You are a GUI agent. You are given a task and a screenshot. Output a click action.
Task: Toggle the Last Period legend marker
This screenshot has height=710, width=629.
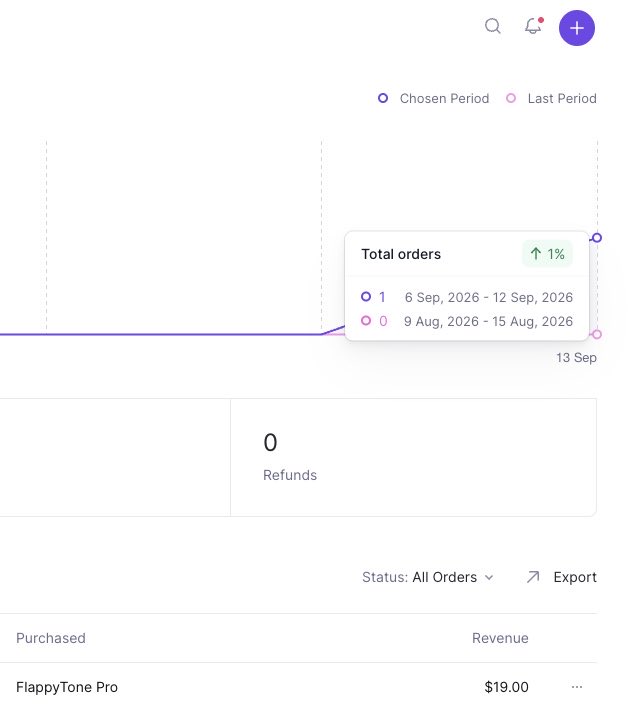click(511, 98)
